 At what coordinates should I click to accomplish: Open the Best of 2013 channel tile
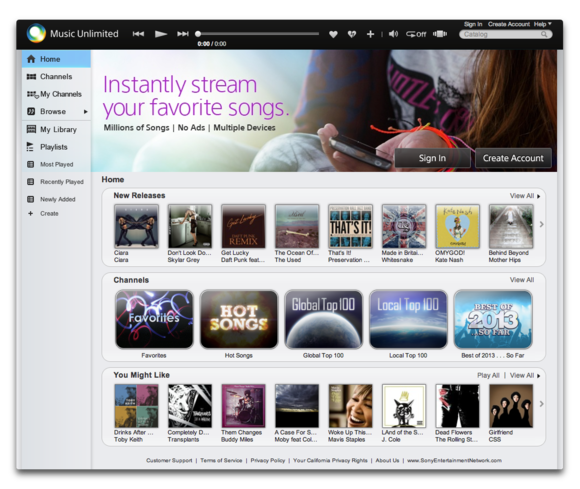tap(493, 319)
